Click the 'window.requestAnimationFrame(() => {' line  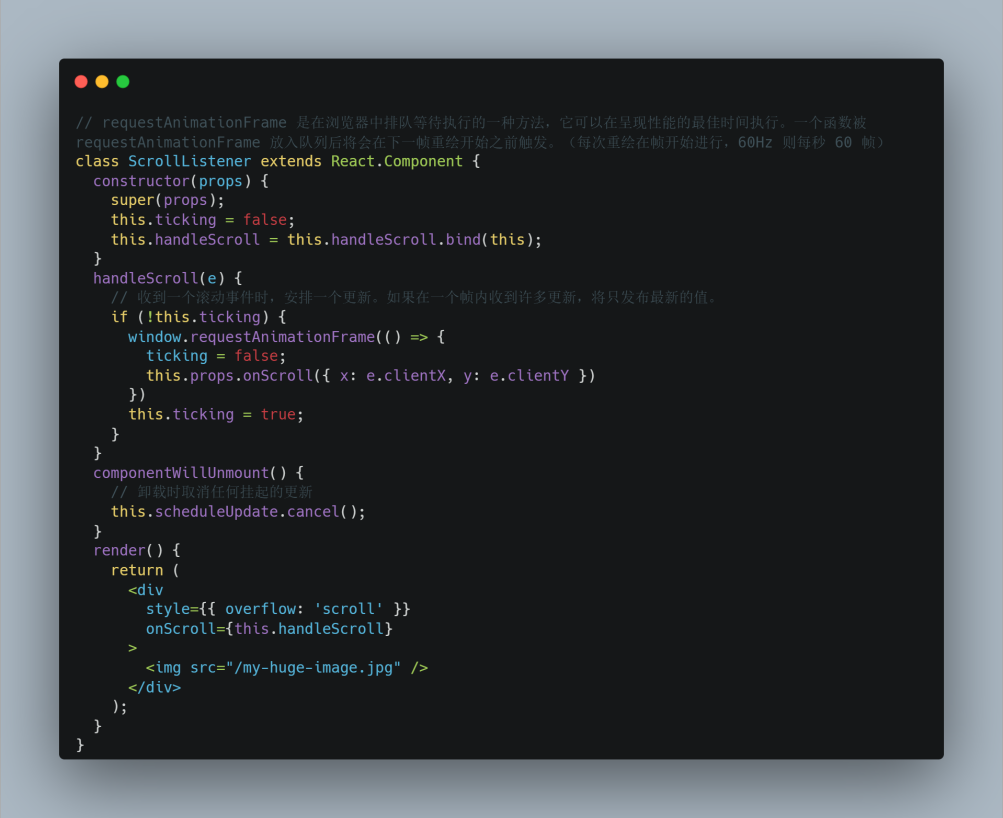pyautogui.click(x=287, y=336)
